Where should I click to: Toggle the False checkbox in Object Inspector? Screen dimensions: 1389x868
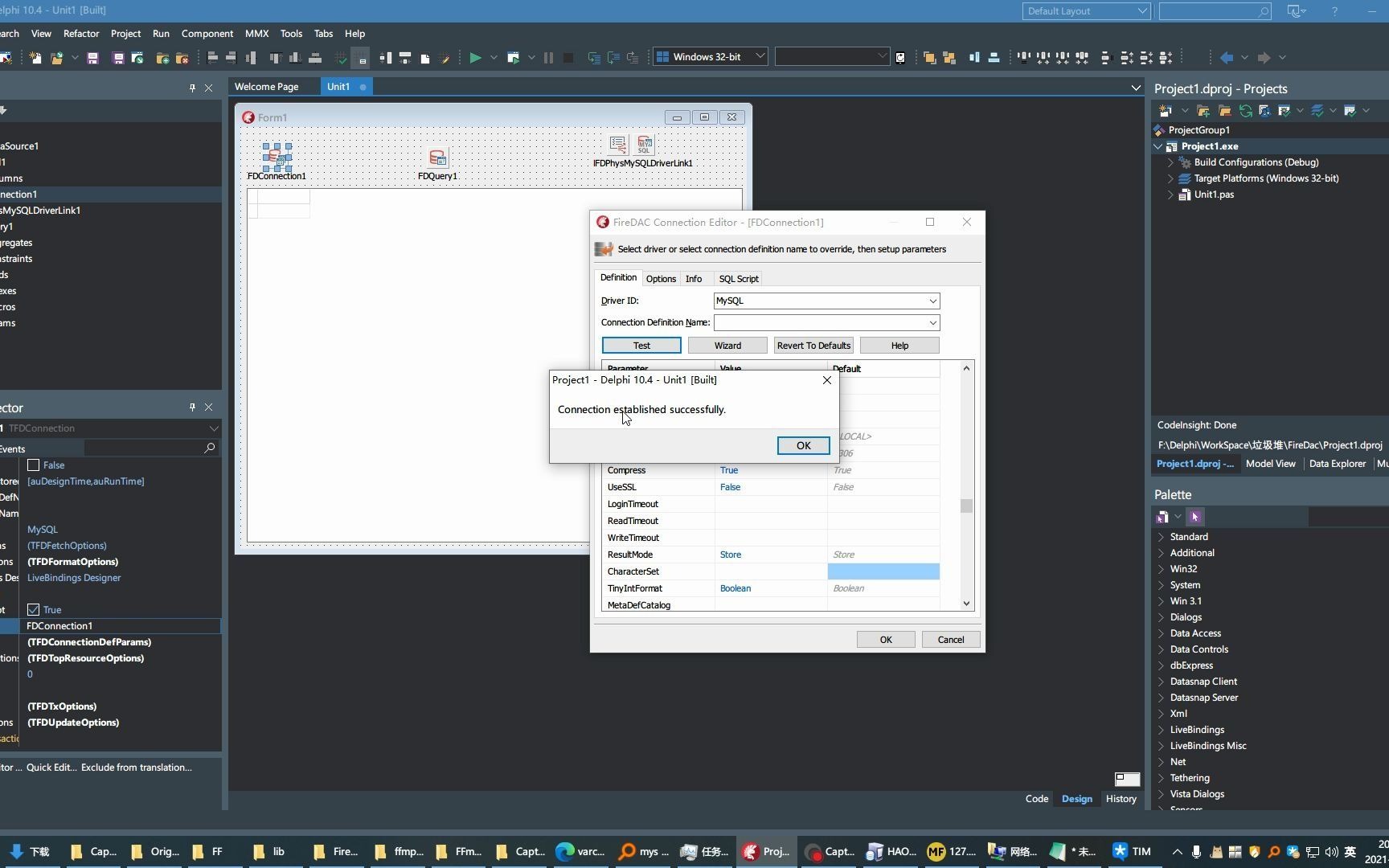click(x=34, y=465)
